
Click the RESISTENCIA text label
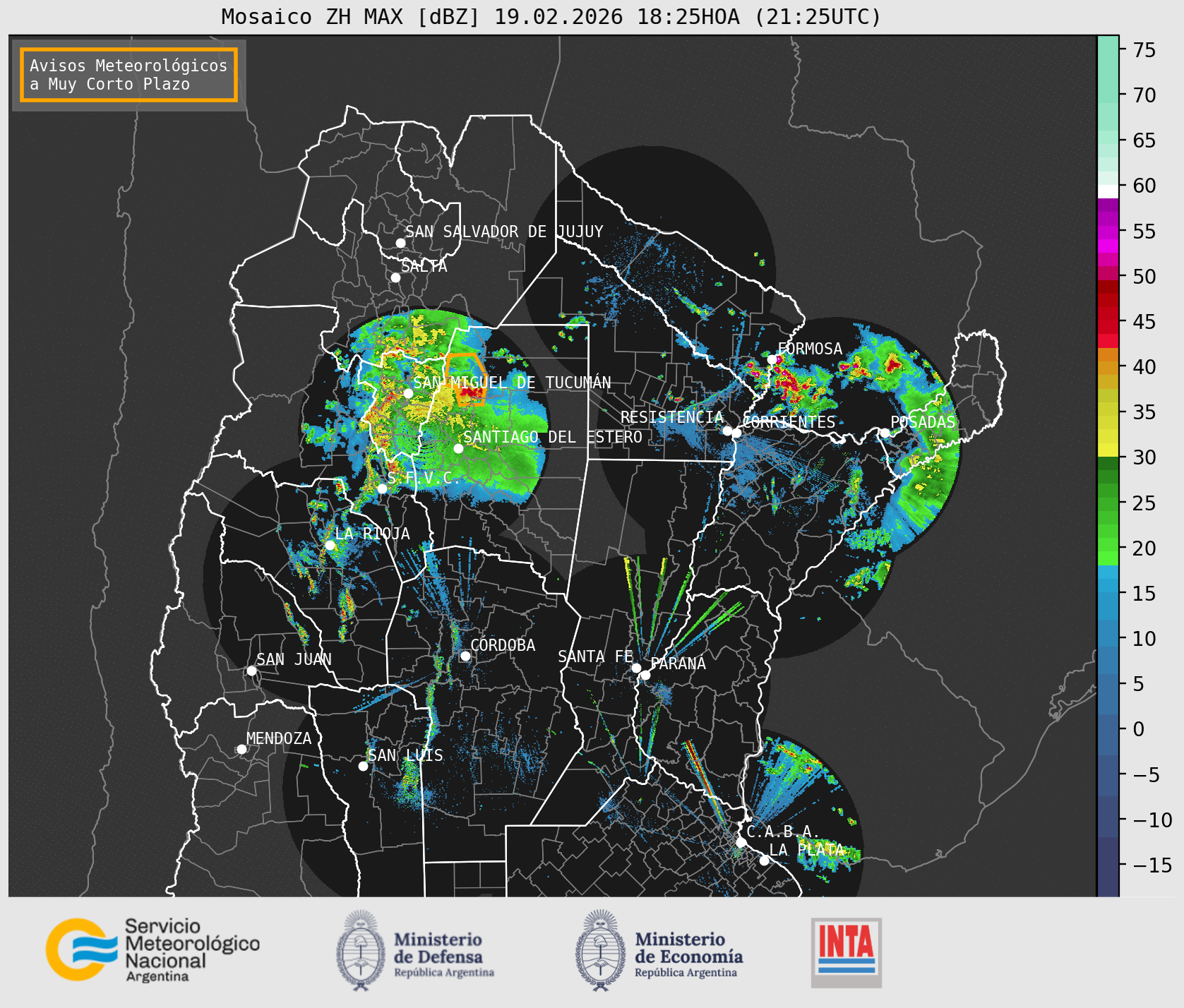point(672,417)
